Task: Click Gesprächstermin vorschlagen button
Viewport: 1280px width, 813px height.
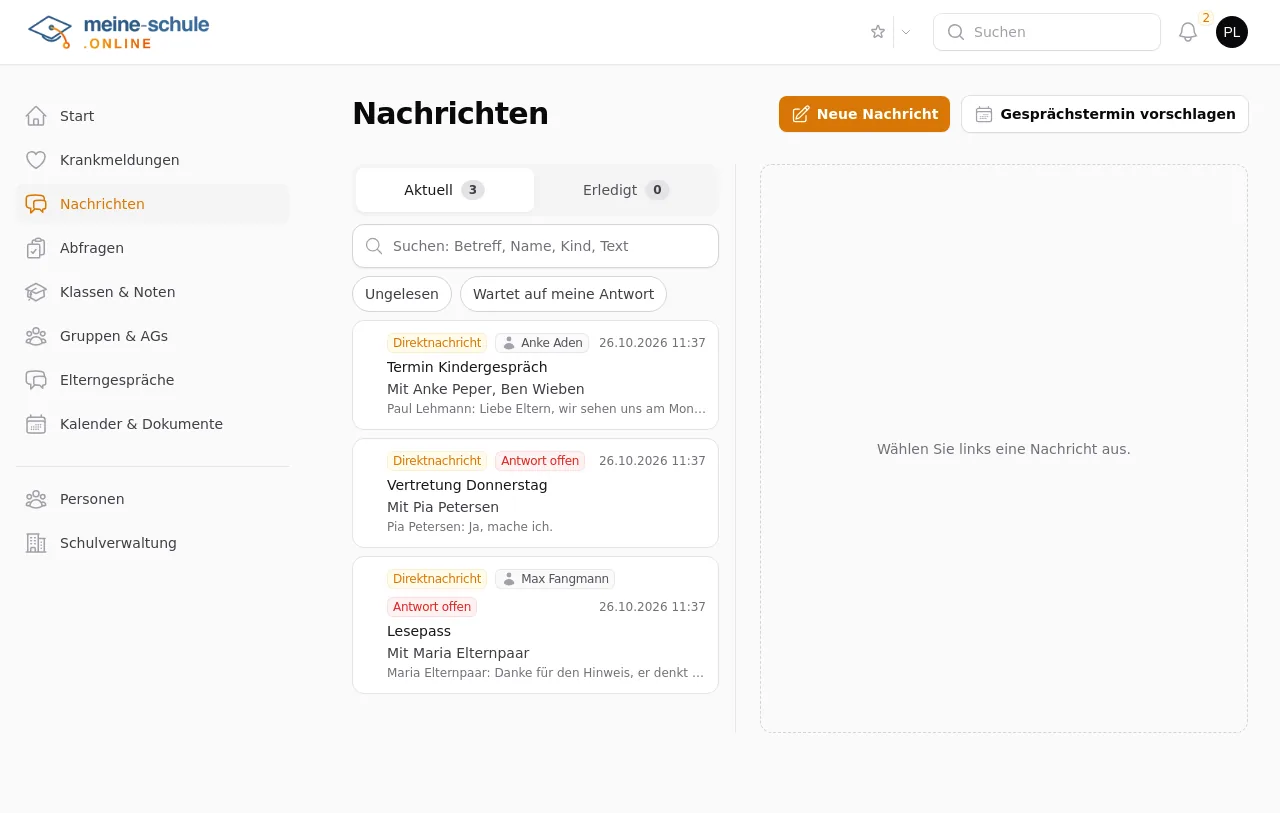Action: tap(1105, 114)
